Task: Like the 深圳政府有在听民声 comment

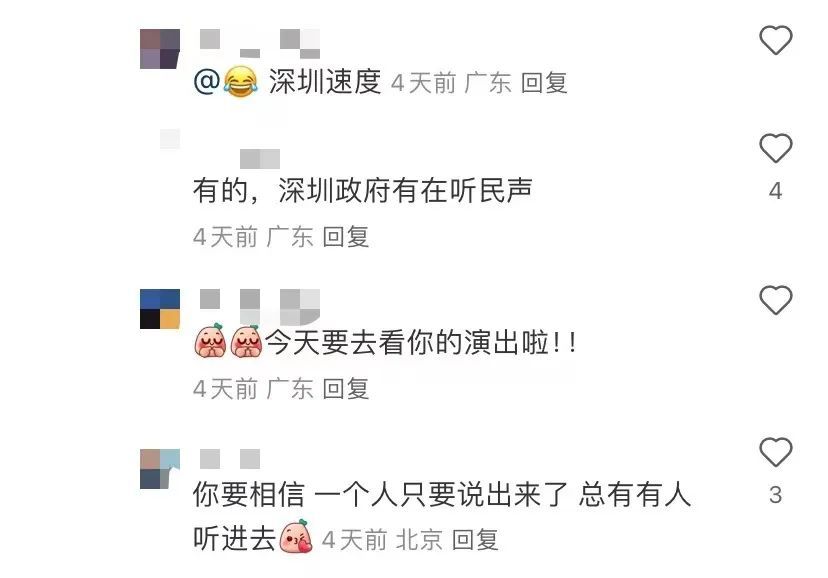Action: (x=775, y=148)
